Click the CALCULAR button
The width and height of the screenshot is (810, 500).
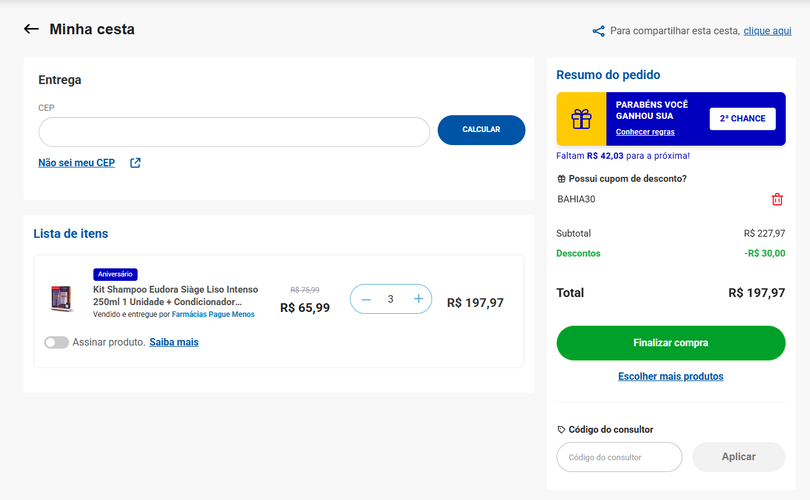[x=481, y=130]
